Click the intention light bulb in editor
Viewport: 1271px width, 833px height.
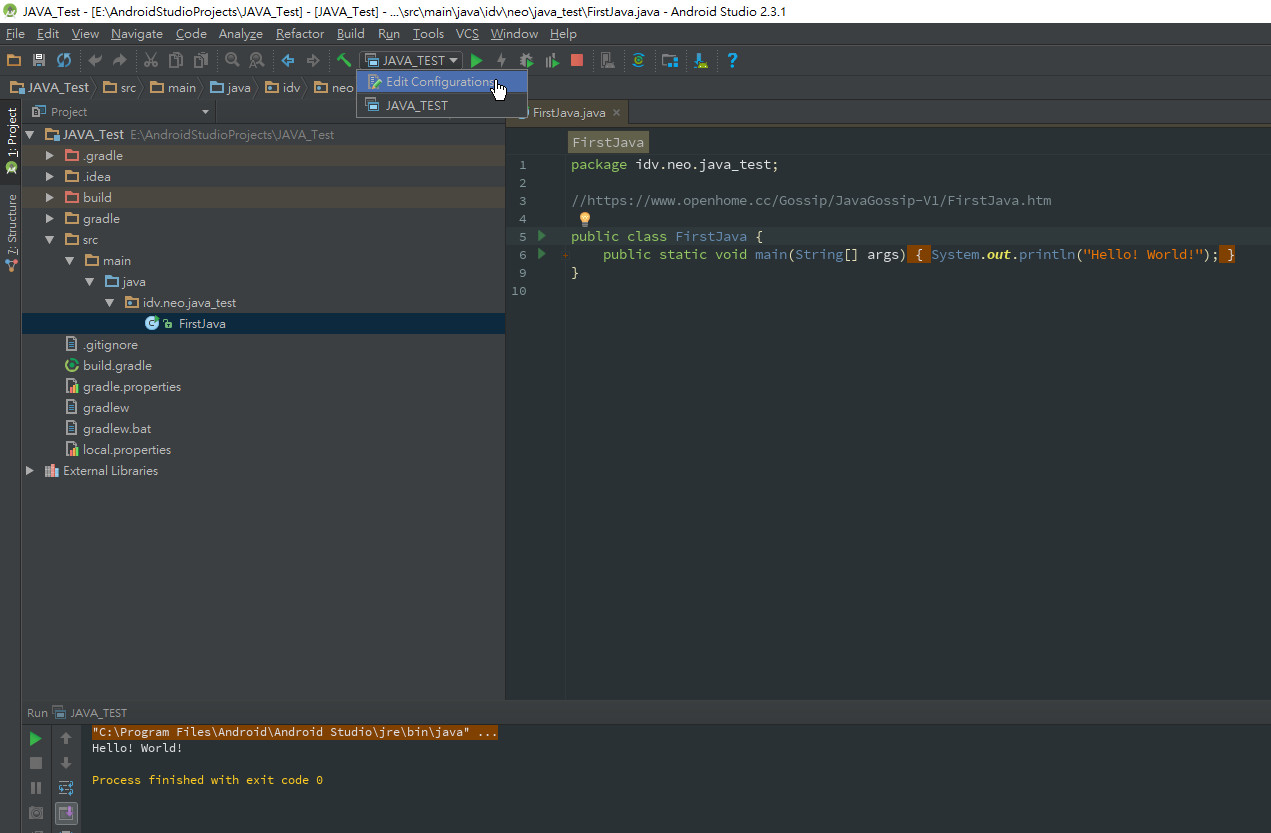point(585,219)
